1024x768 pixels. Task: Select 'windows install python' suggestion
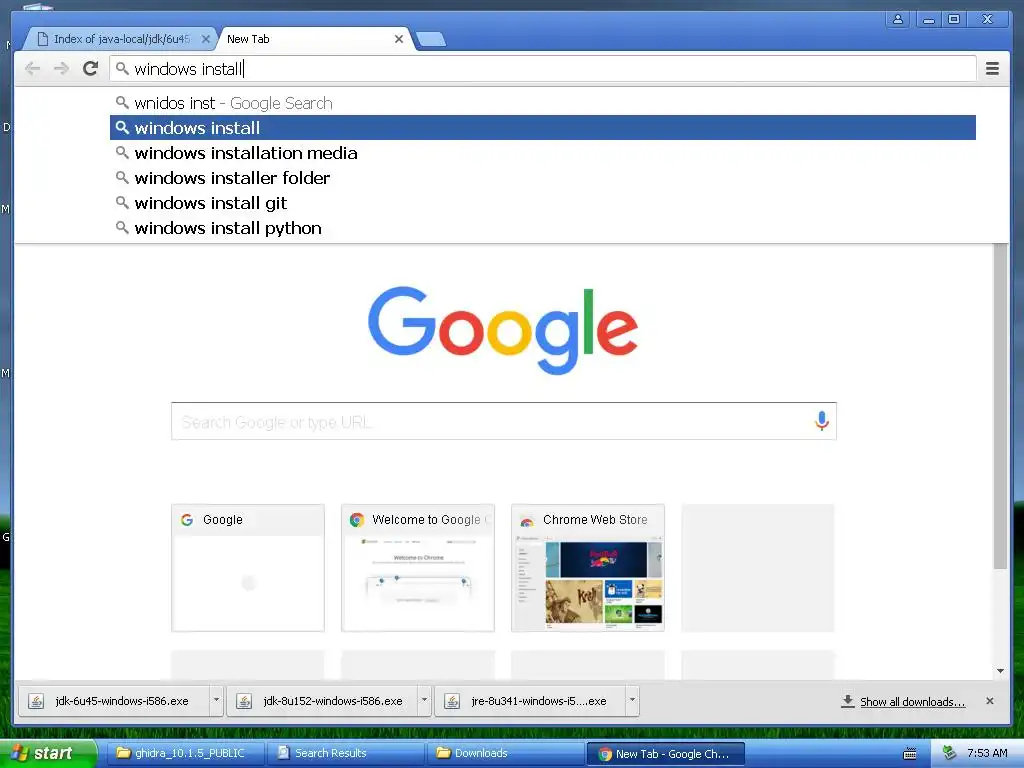point(543,228)
